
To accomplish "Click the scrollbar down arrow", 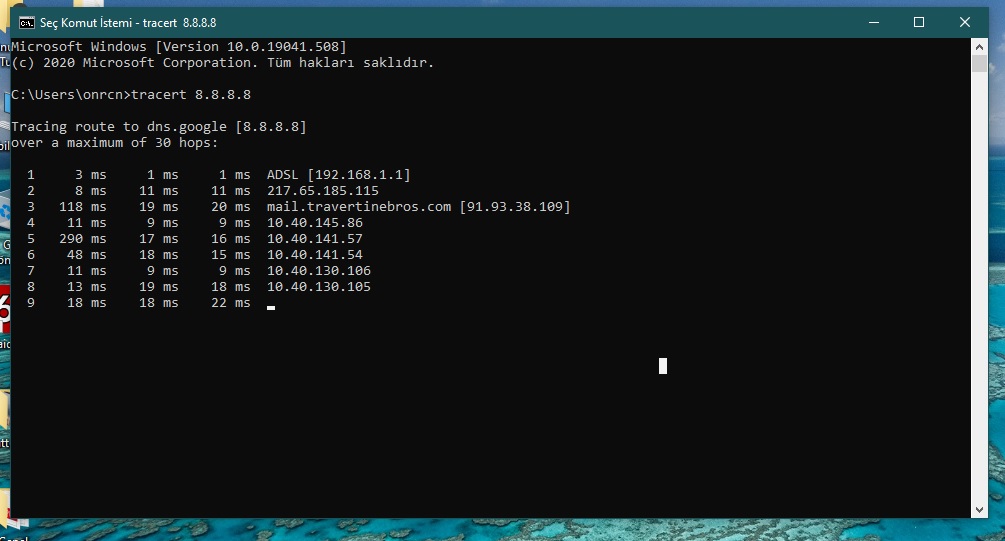I will (979, 510).
